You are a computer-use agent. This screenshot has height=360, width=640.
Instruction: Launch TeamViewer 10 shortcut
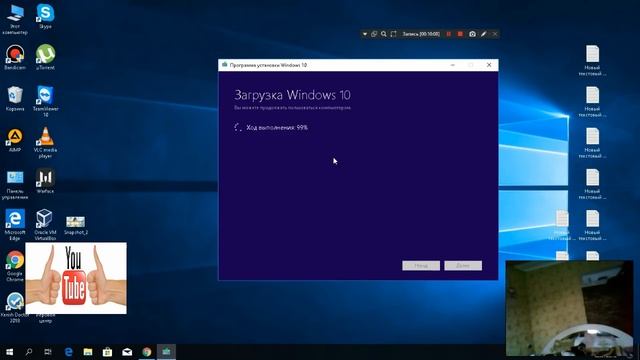pyautogui.click(x=45, y=102)
